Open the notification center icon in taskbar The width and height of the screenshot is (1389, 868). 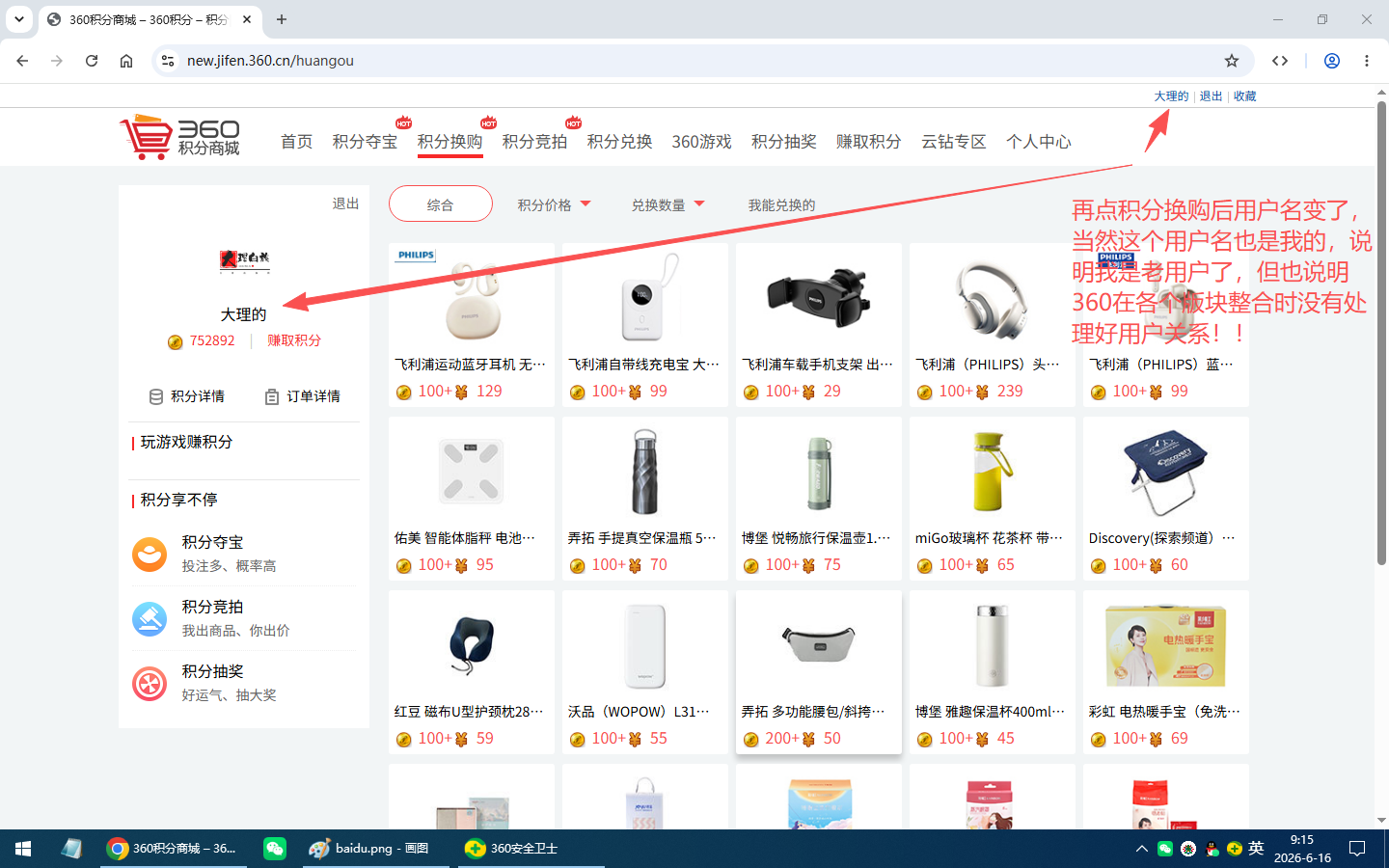pos(1357,849)
